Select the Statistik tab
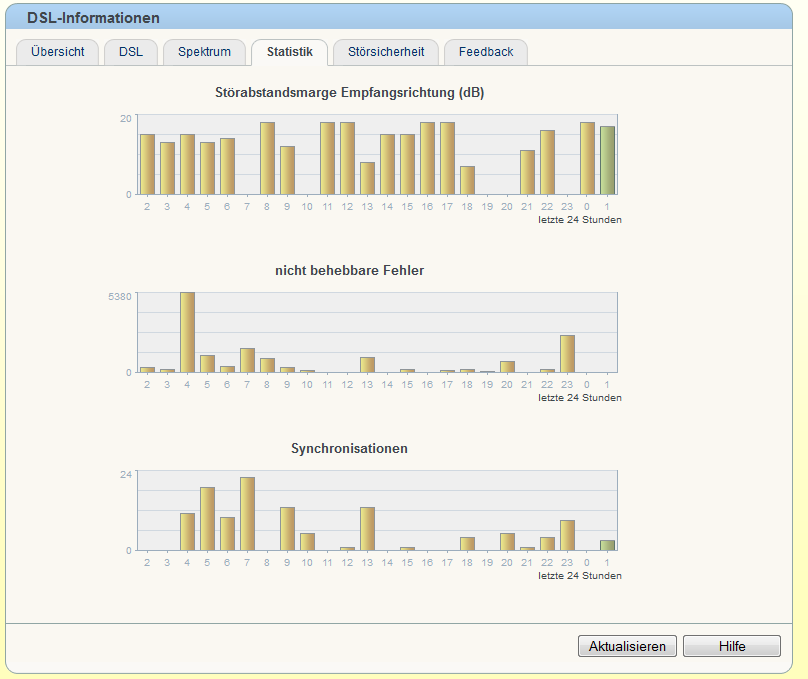 click(x=290, y=52)
